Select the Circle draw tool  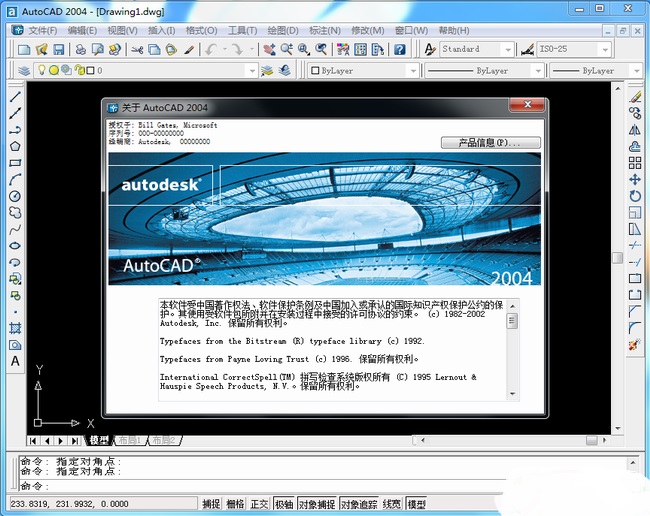(x=15, y=196)
